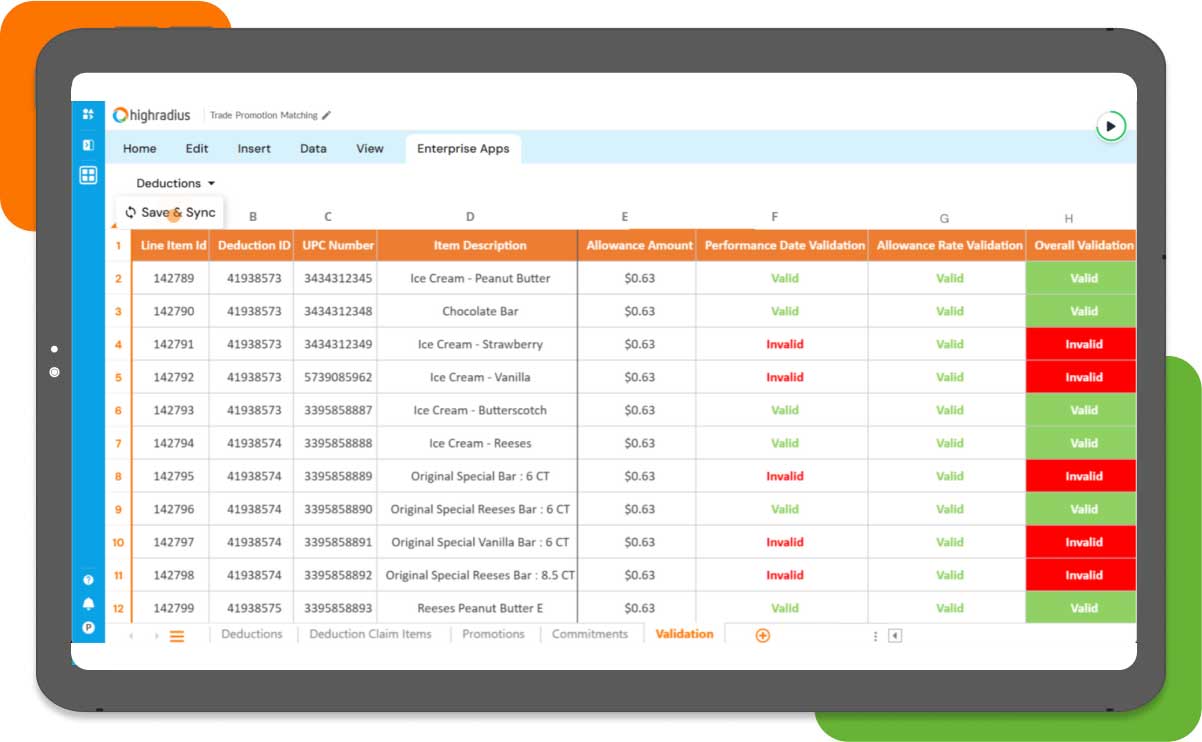Switch to the Promotions sheet tab
This screenshot has height=742, width=1202.
tap(493, 634)
